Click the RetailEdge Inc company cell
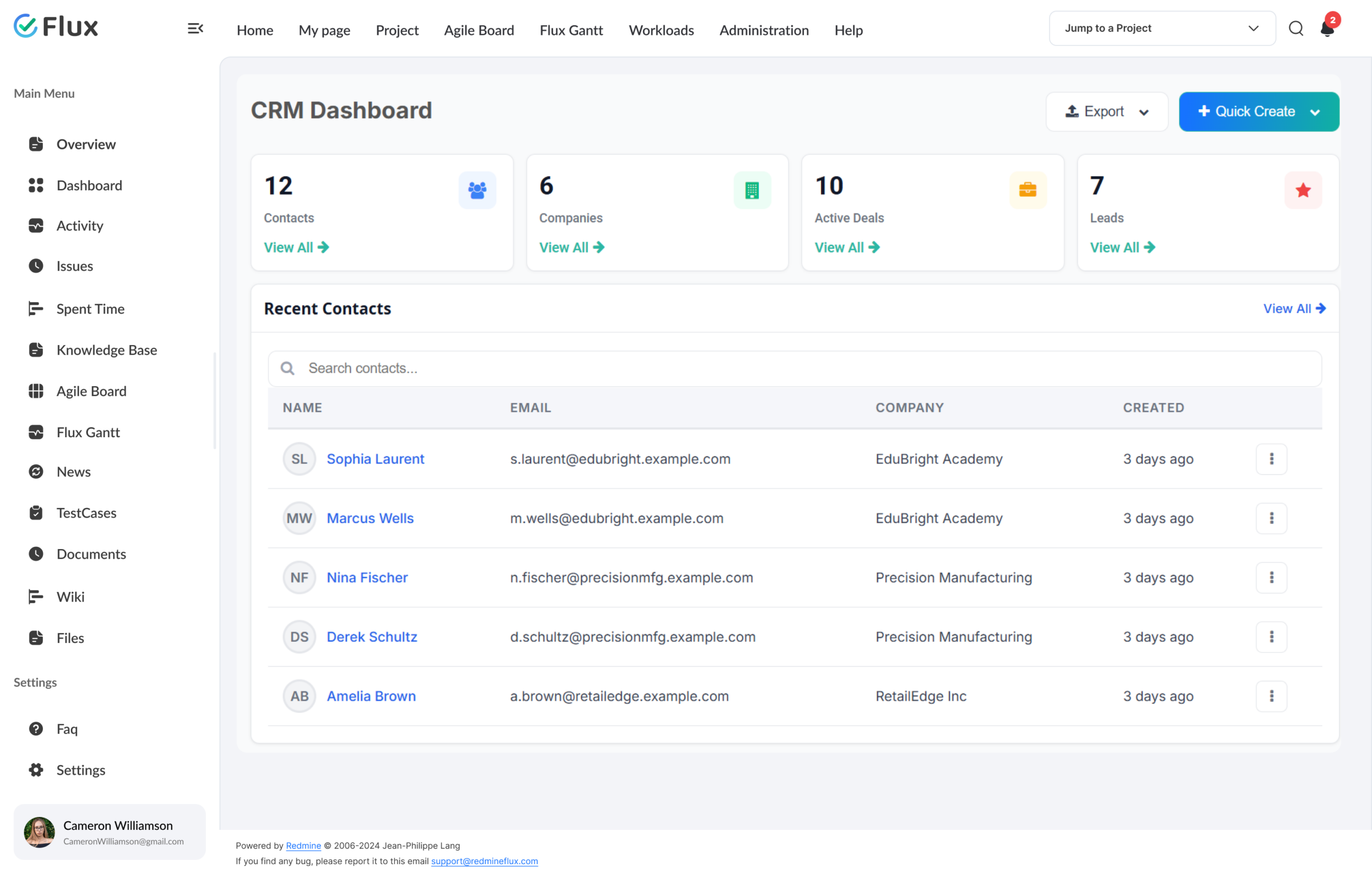 point(921,696)
